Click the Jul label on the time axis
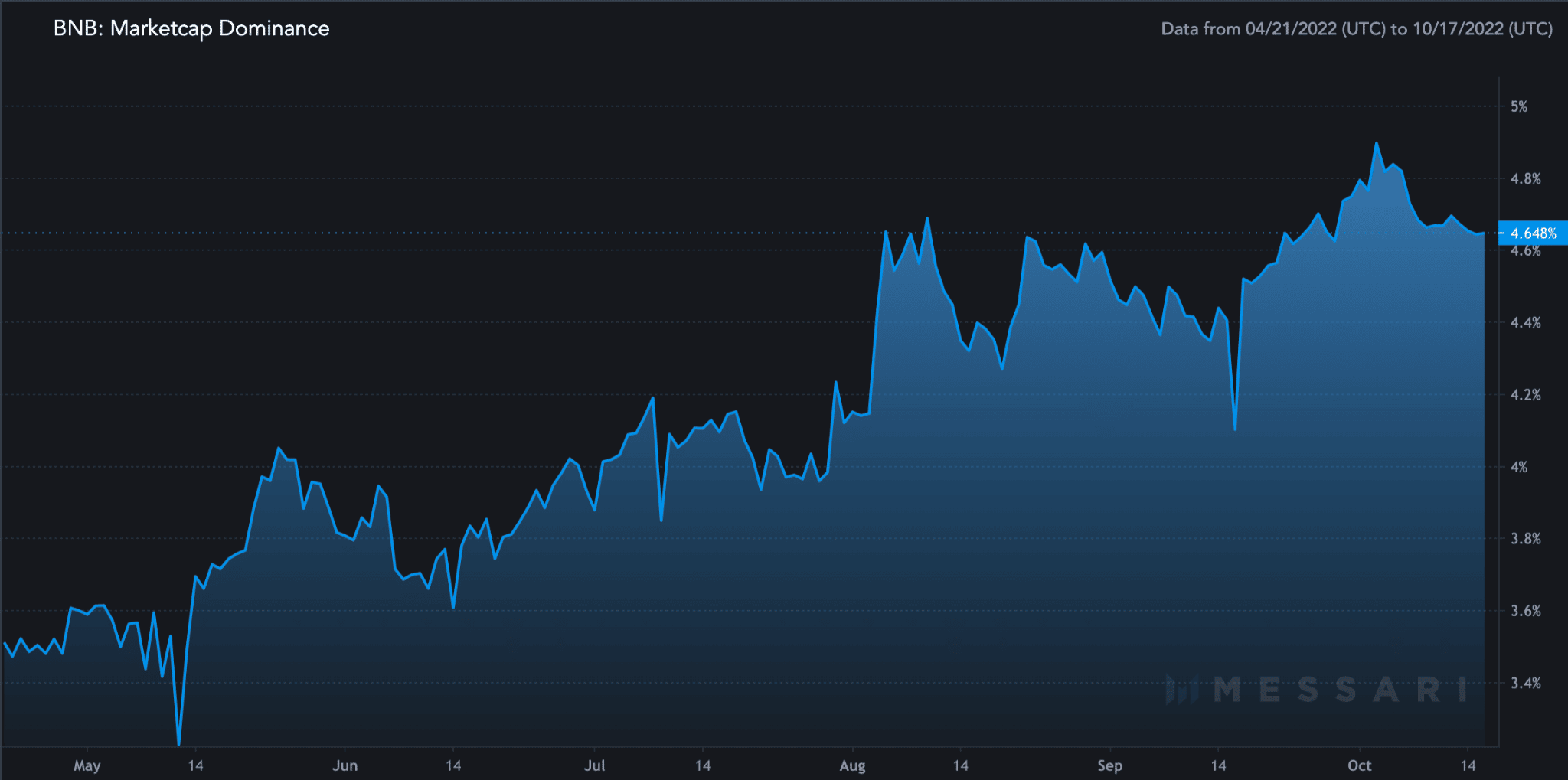 click(x=595, y=765)
